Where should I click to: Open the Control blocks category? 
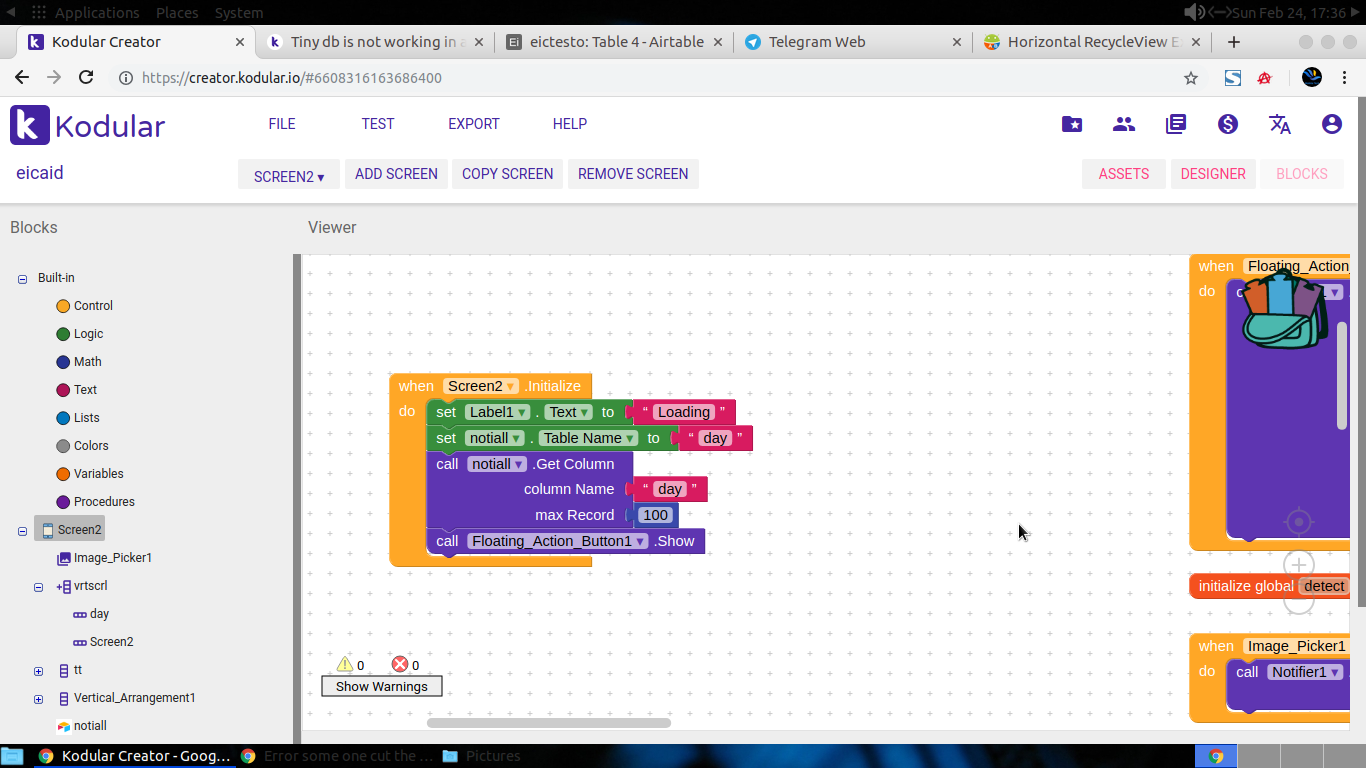92,306
